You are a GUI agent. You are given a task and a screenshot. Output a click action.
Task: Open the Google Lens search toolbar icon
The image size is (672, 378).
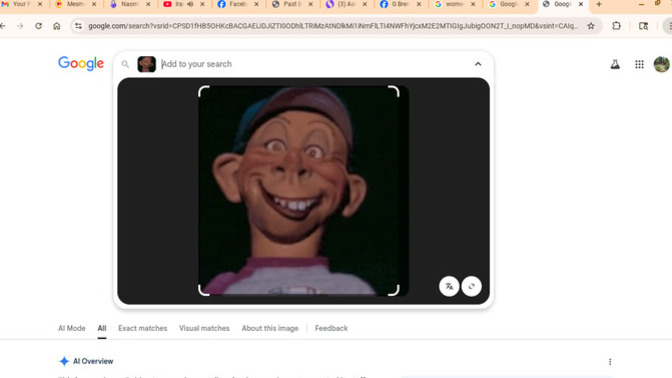pyautogui.click(x=643, y=26)
